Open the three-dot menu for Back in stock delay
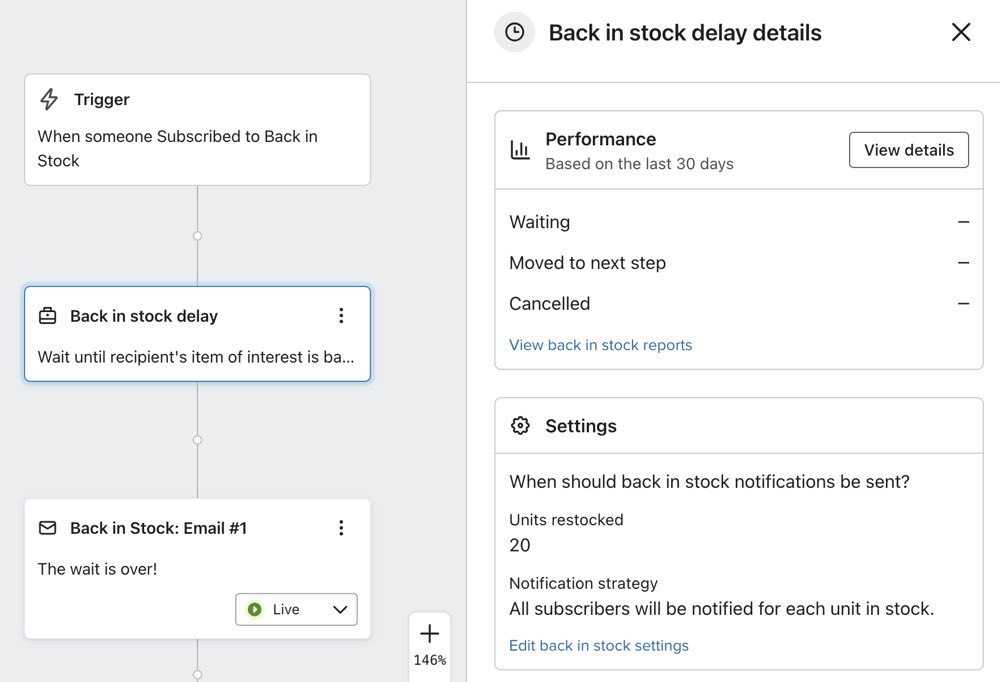This screenshot has height=682, width=1000. 341,316
